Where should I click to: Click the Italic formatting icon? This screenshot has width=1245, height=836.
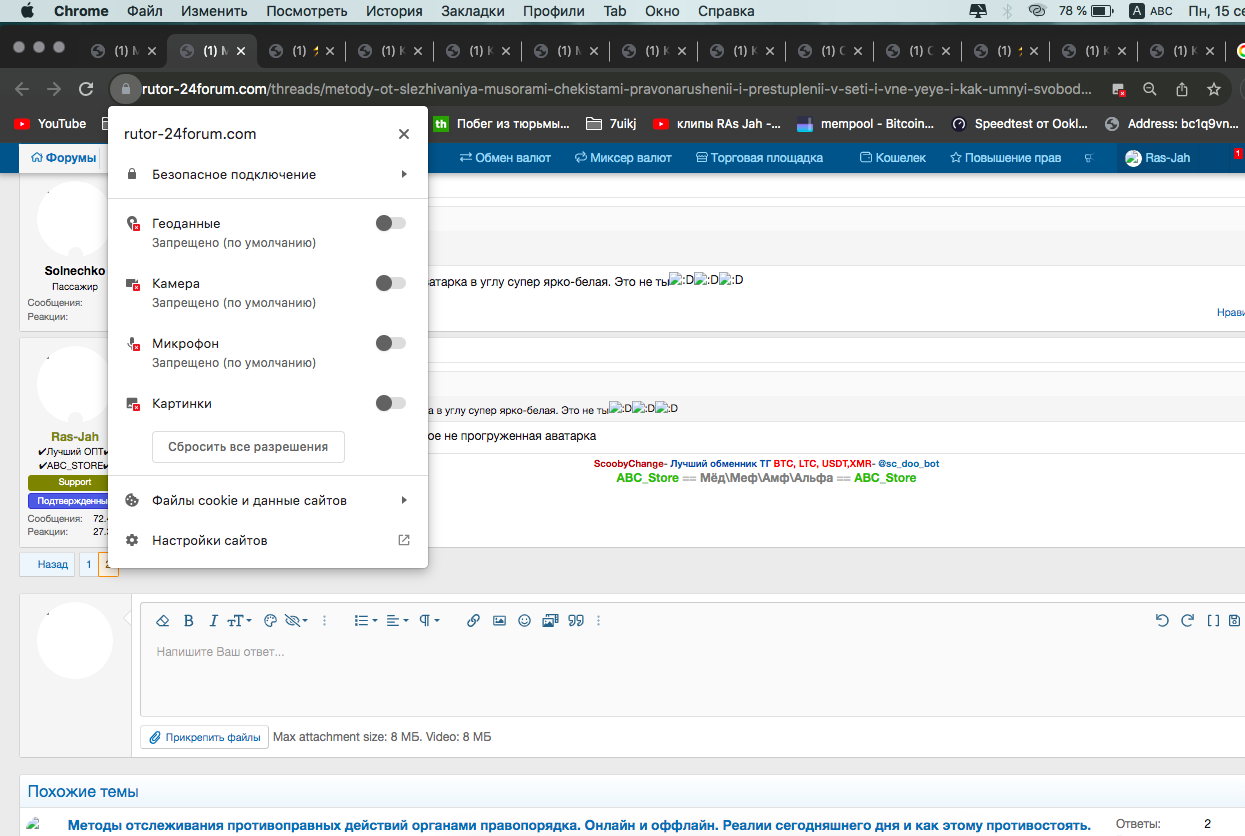point(213,621)
